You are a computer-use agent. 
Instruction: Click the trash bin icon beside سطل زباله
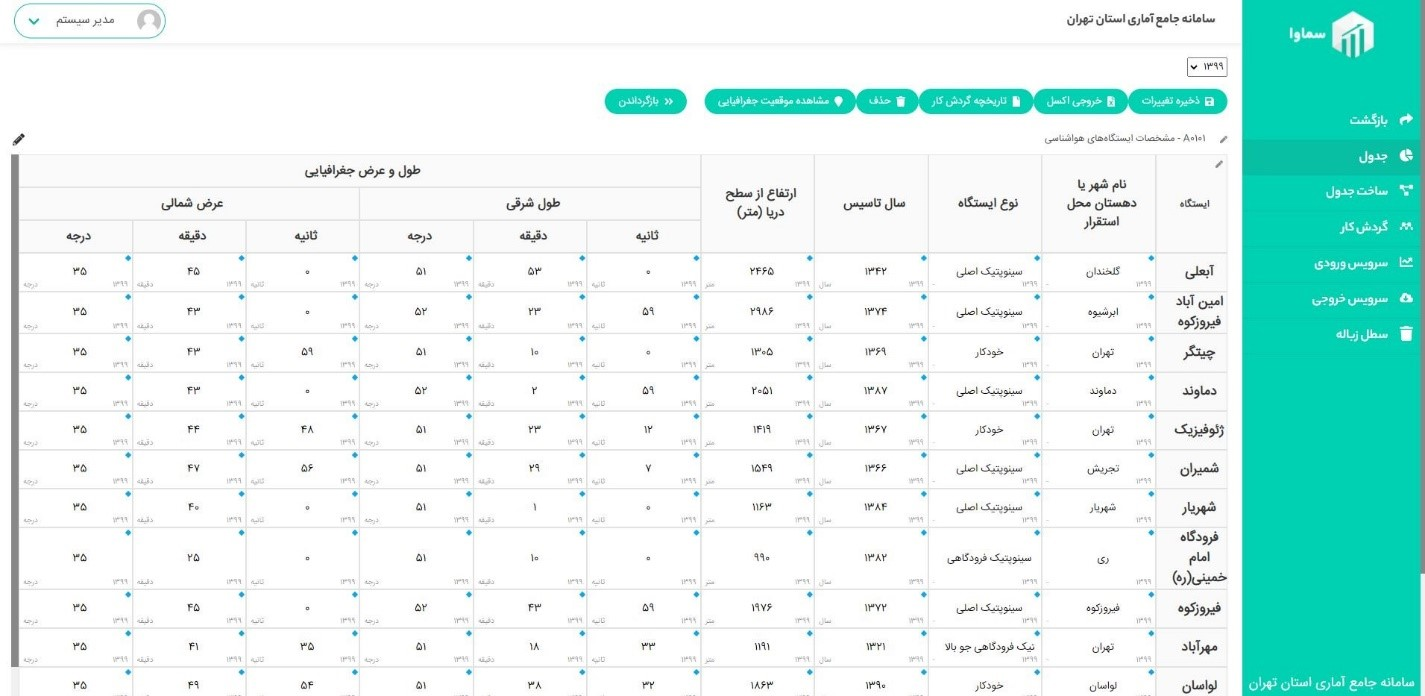(1405, 334)
